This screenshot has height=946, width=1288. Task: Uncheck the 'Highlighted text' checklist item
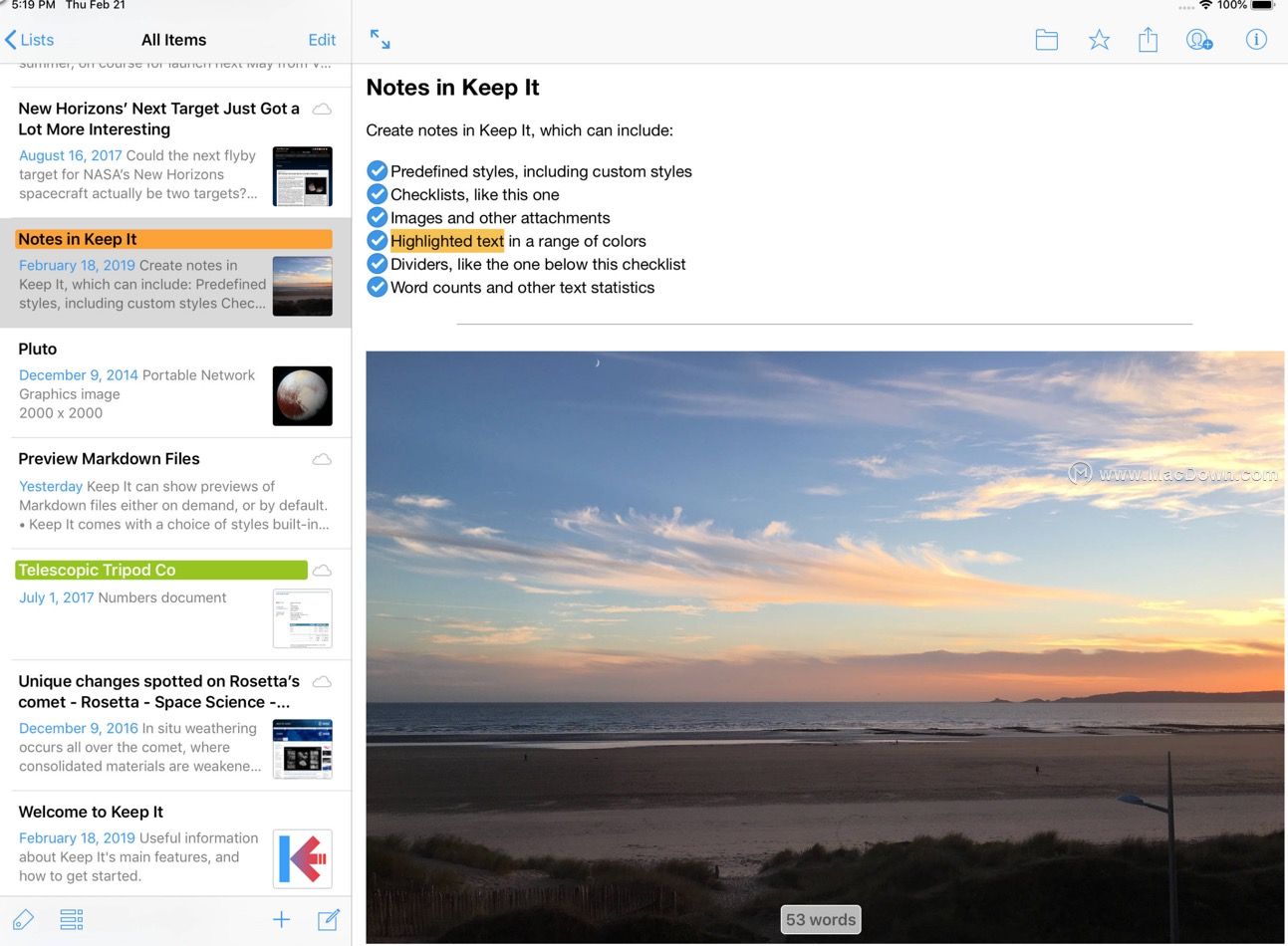377,241
